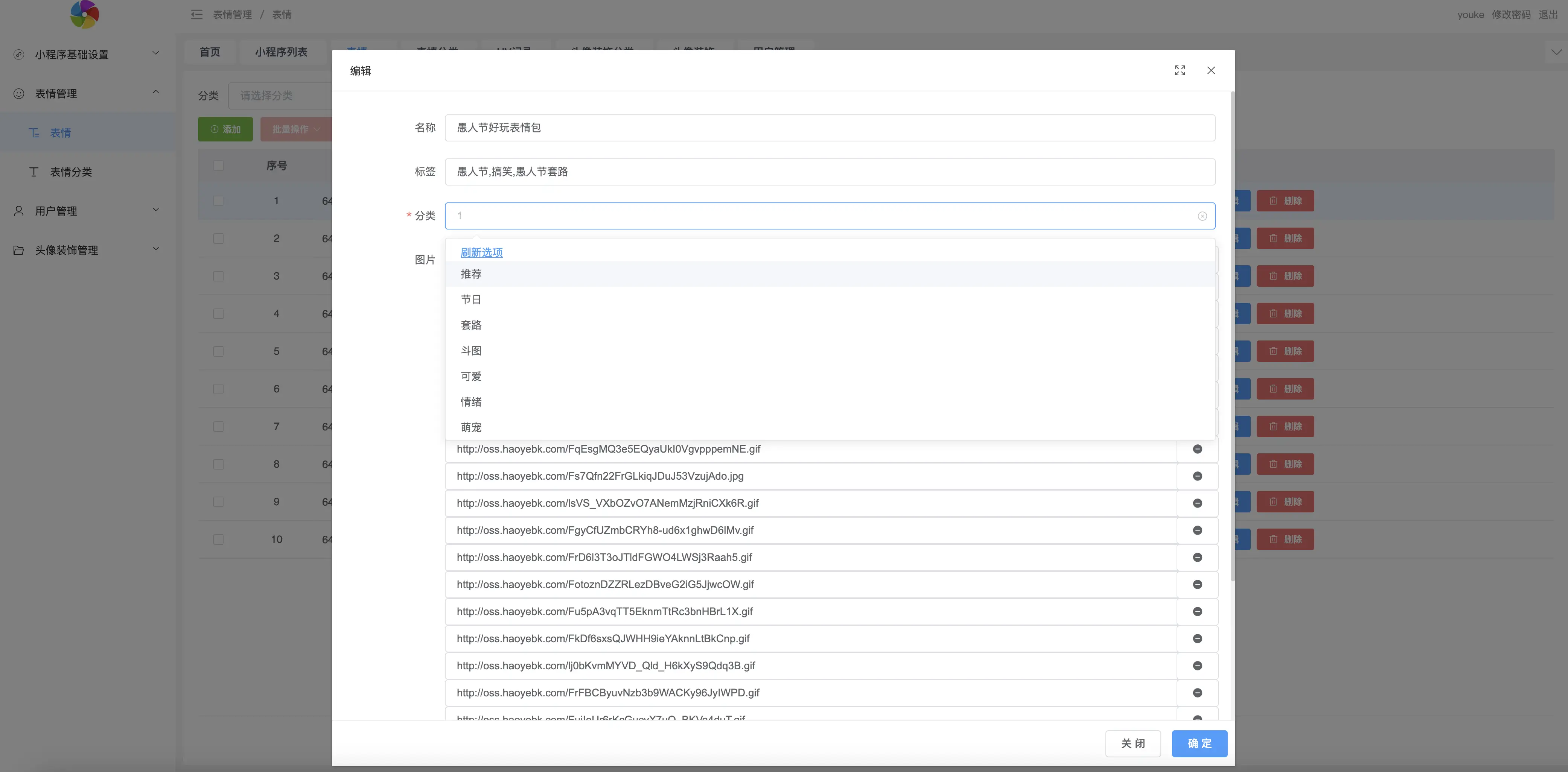The width and height of the screenshot is (1568, 772).
Task: Click the fullscreen icon in edit dialog
Action: 1180,71
